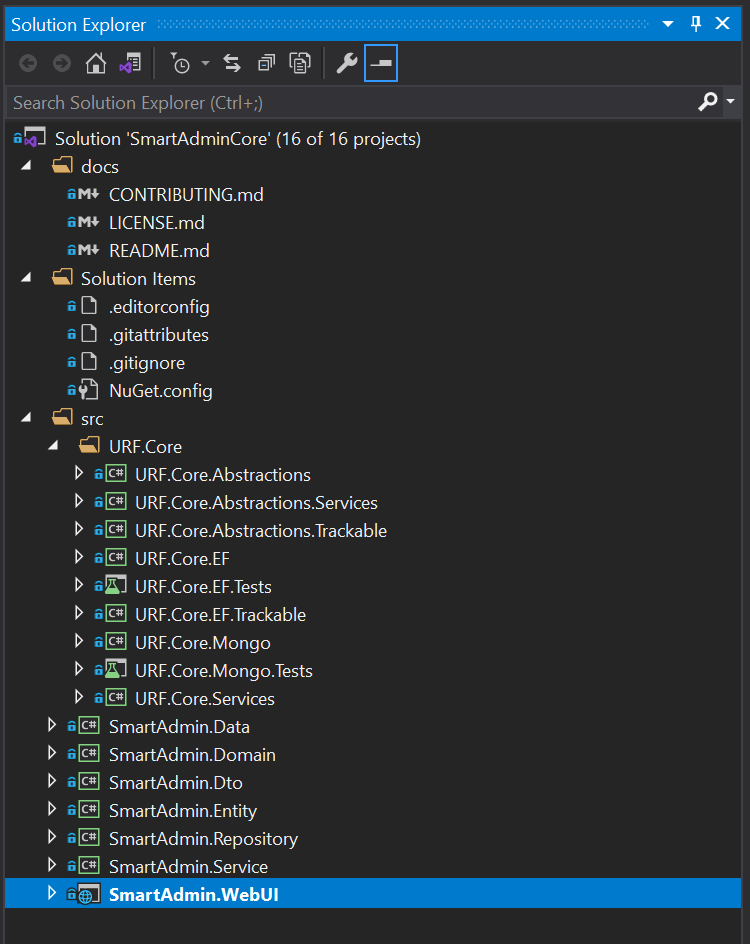Click the Home icon in toolbar
The image size is (750, 944).
click(96, 64)
